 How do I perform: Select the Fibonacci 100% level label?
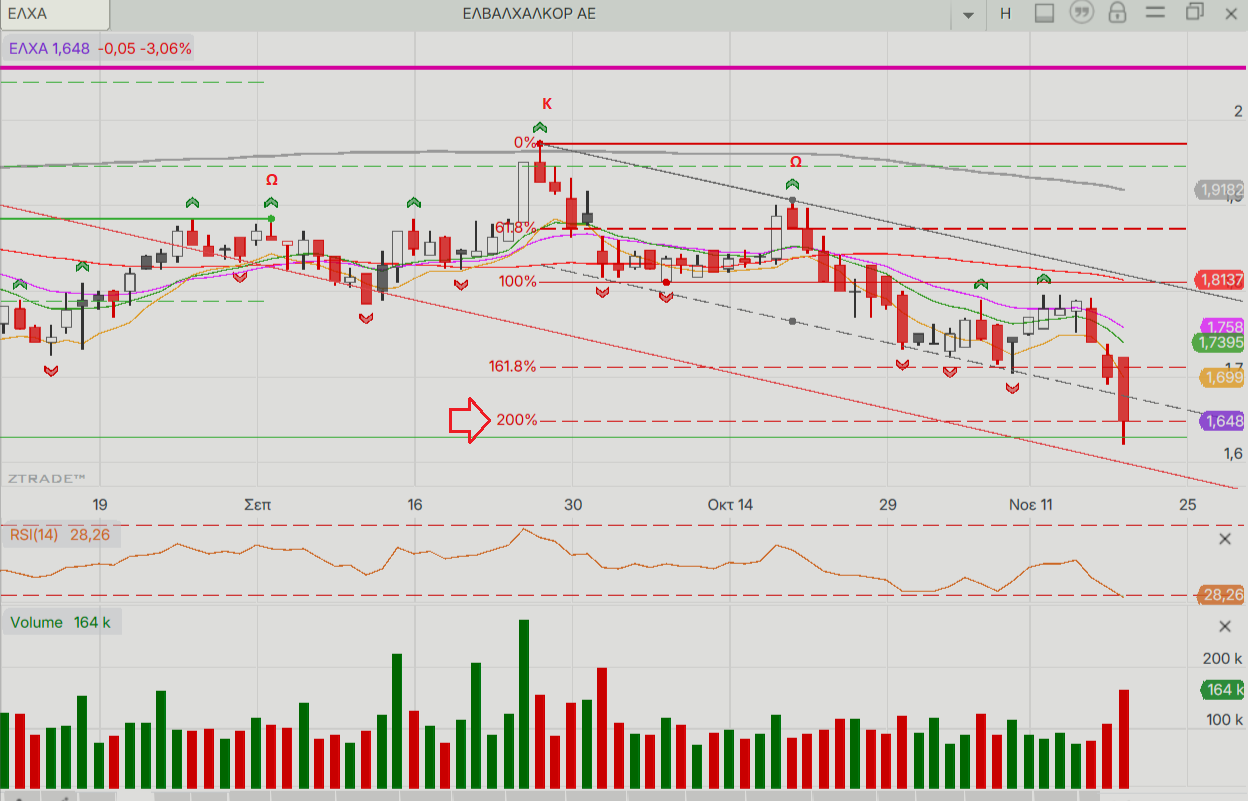point(518,281)
